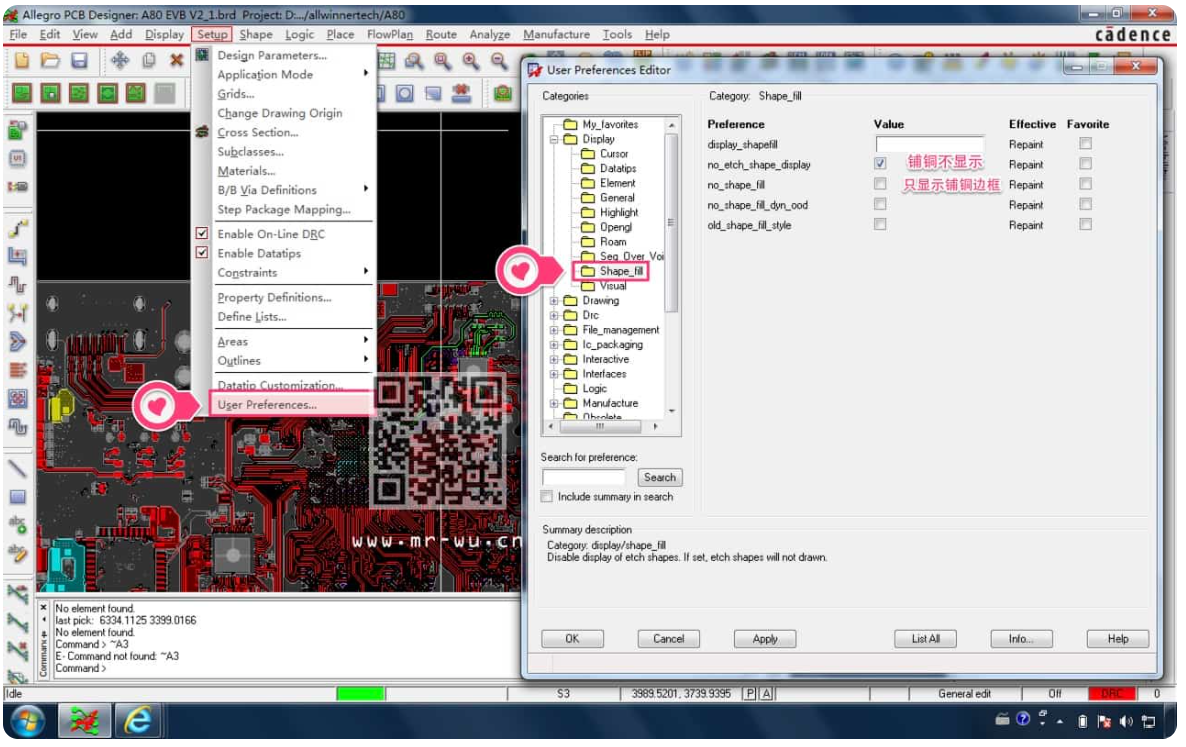This screenshot has width=1186, height=747.
Task: Click the green status bar indicator
Action: tap(361, 694)
